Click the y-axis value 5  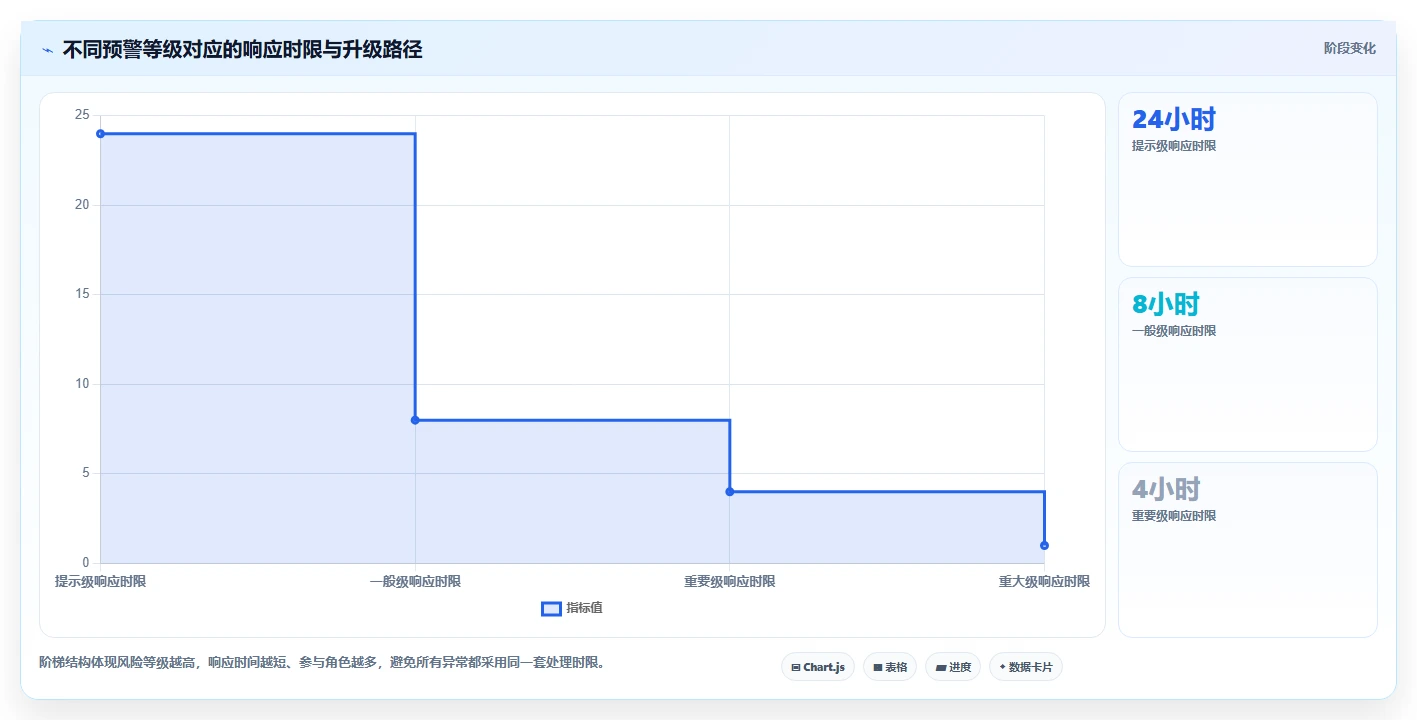[x=86, y=473]
